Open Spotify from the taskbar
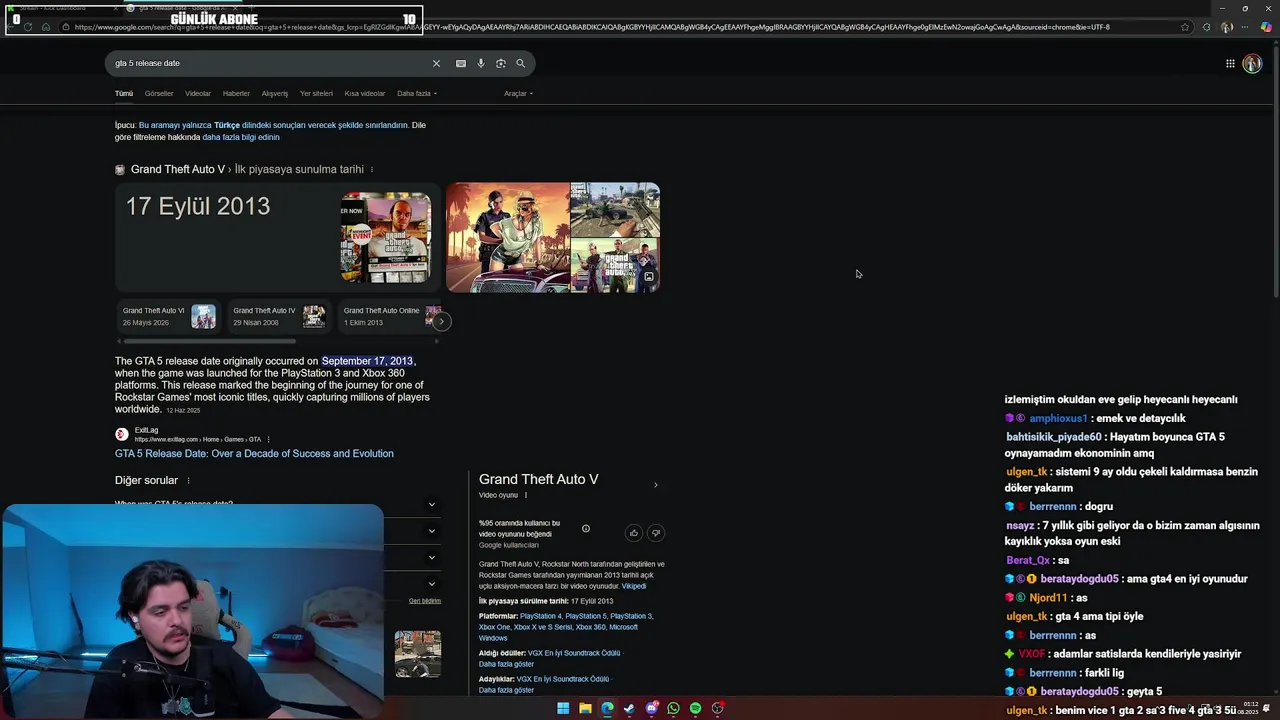The width and height of the screenshot is (1280, 720). pos(695,708)
